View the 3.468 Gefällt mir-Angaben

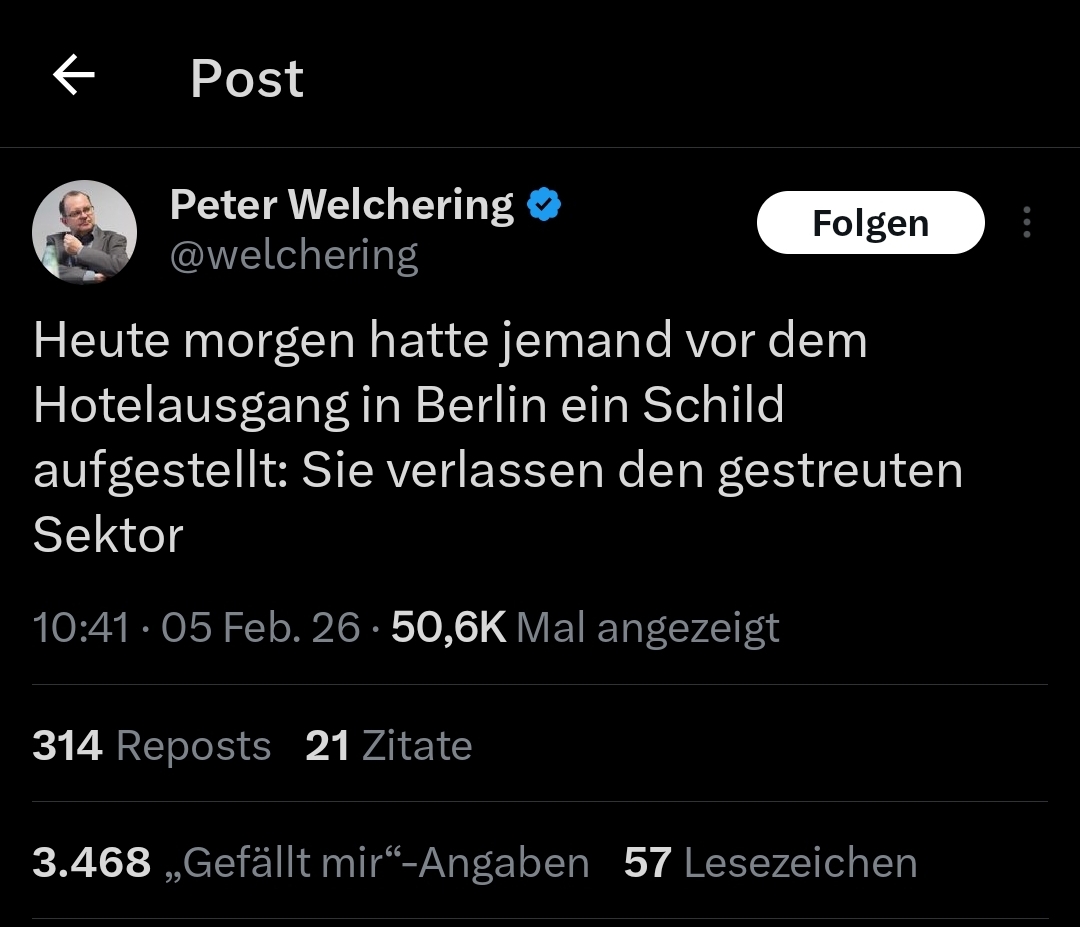pyautogui.click(x=310, y=863)
